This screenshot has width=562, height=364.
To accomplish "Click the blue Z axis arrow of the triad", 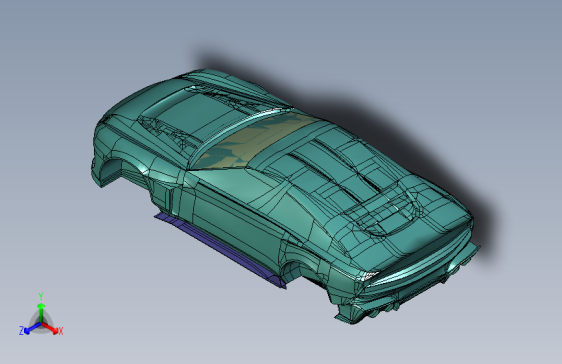I will click(x=33, y=328).
